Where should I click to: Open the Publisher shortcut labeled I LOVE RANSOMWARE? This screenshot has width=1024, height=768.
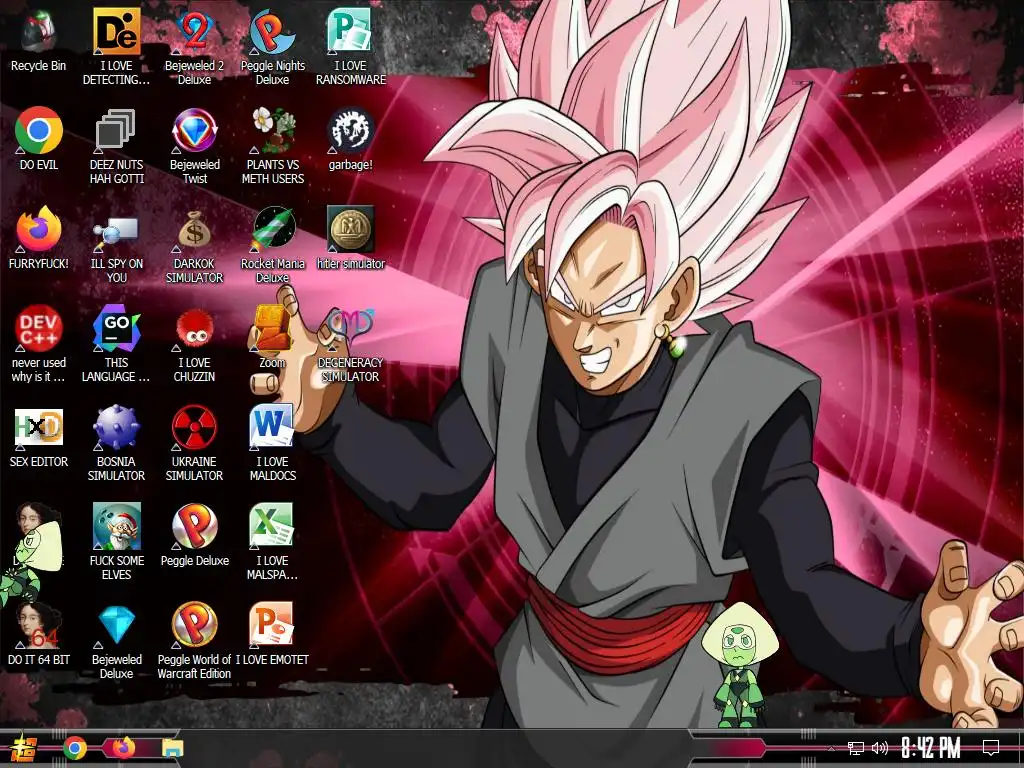[351, 48]
